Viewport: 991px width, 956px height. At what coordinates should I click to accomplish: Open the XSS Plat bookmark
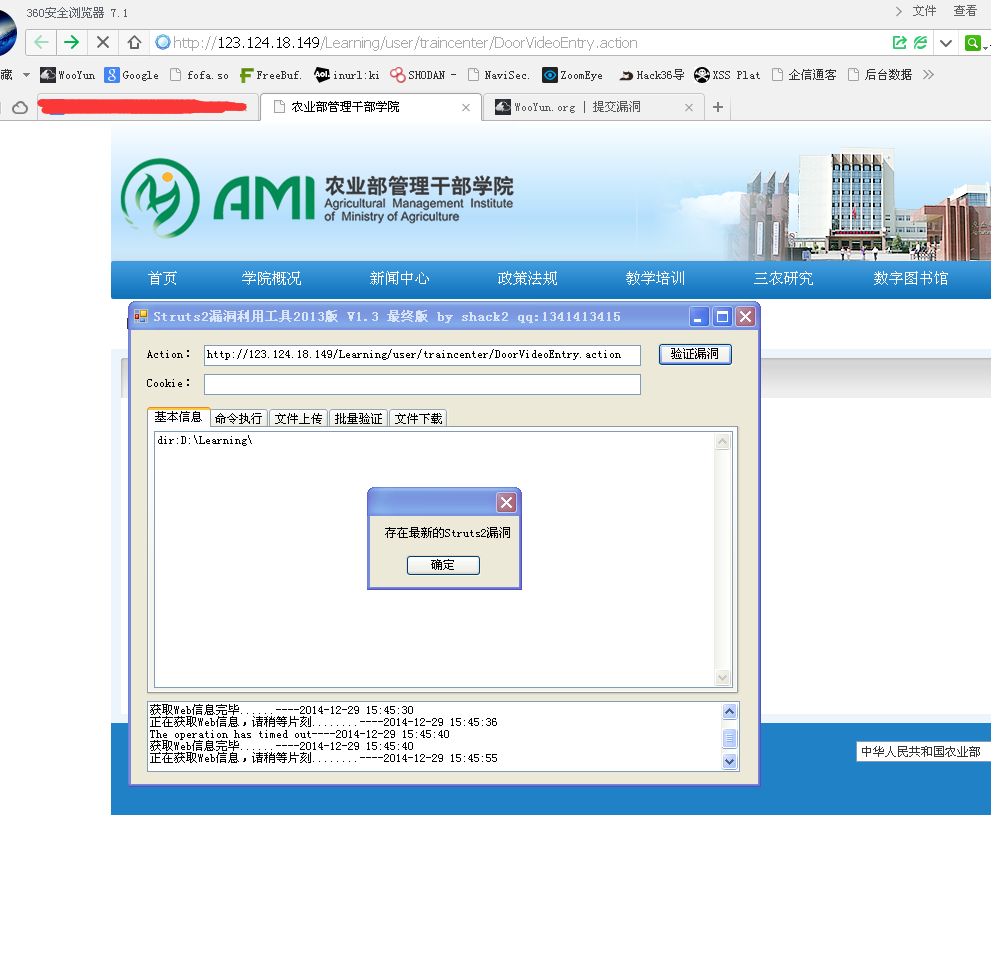click(x=727, y=75)
